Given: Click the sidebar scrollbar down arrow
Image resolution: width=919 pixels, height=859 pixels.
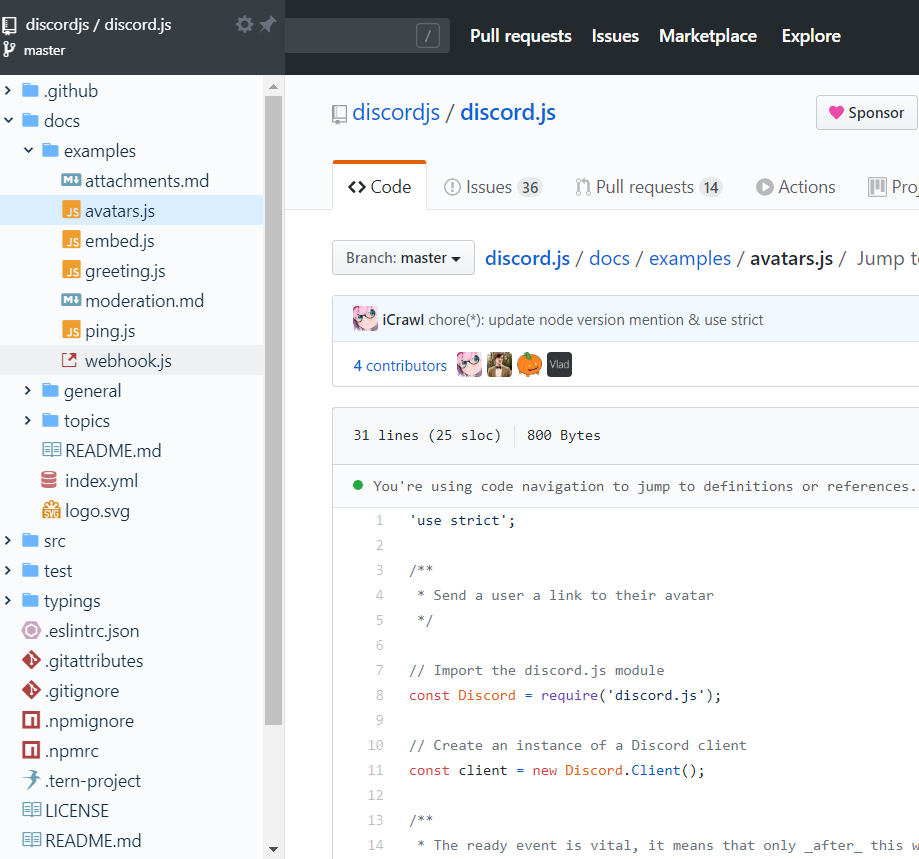Looking at the screenshot, I should [x=273, y=848].
